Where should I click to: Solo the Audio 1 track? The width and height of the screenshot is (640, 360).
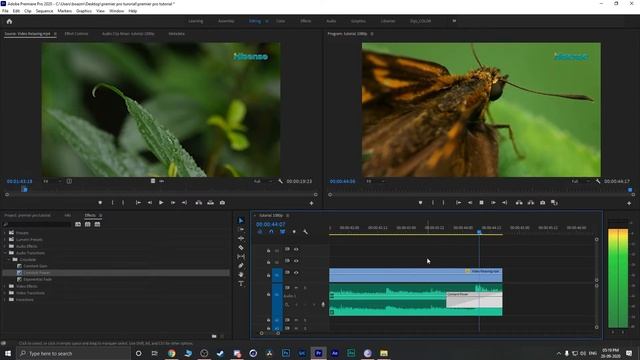click(x=305, y=288)
